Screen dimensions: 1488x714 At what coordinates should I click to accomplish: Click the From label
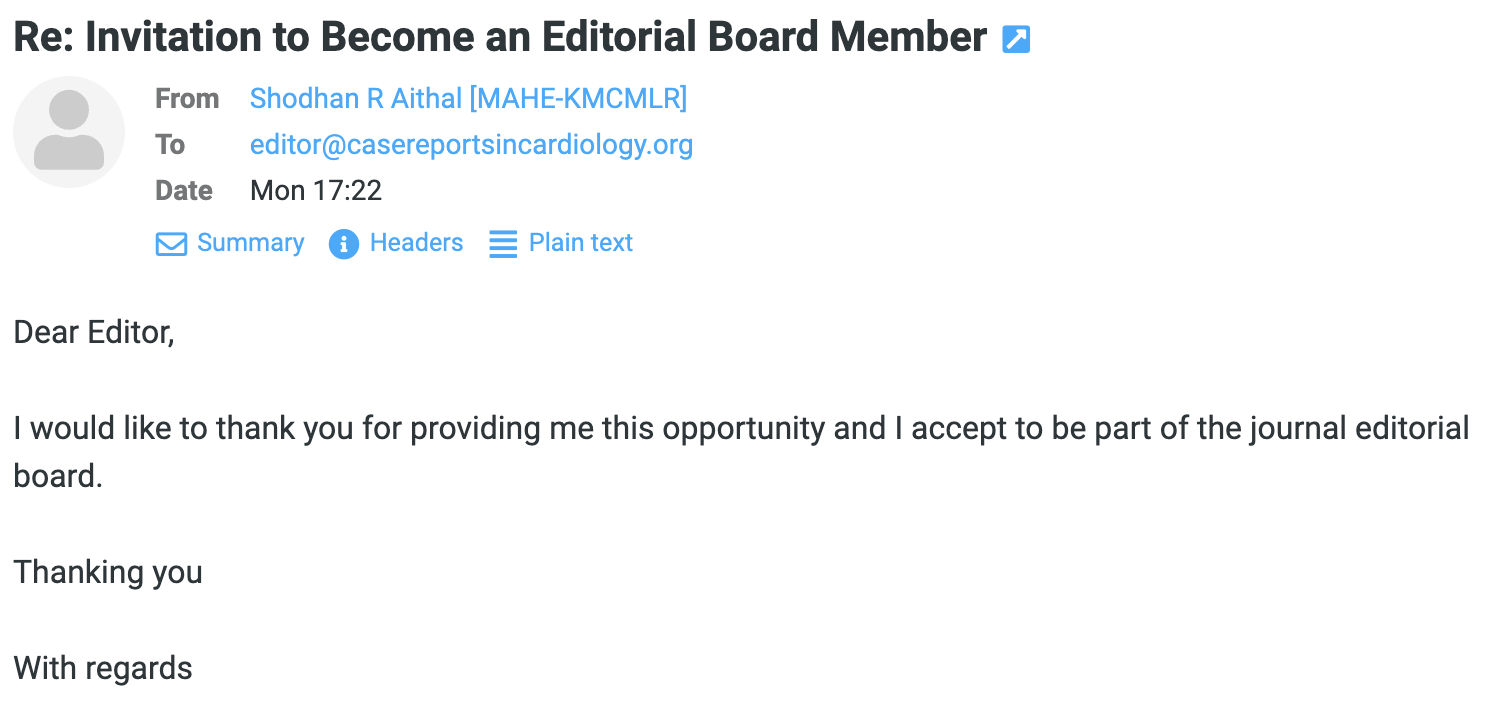tap(187, 99)
